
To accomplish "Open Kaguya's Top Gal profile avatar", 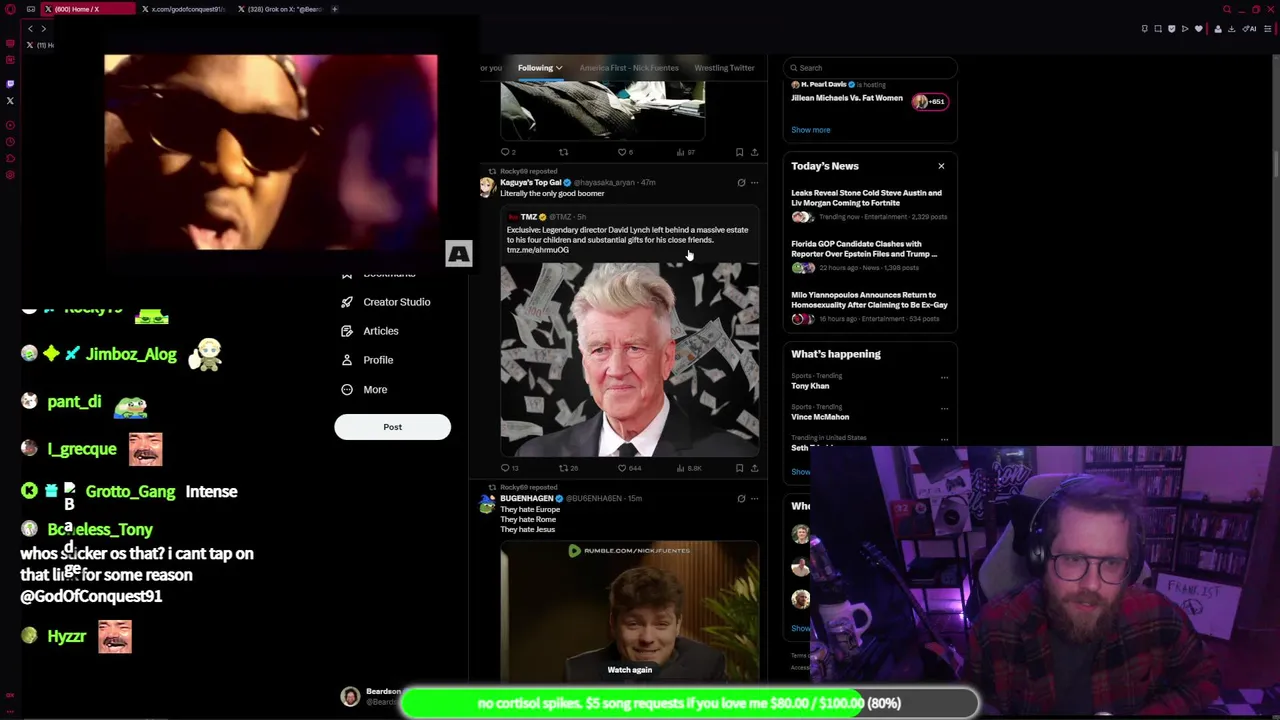I will pyautogui.click(x=487, y=187).
